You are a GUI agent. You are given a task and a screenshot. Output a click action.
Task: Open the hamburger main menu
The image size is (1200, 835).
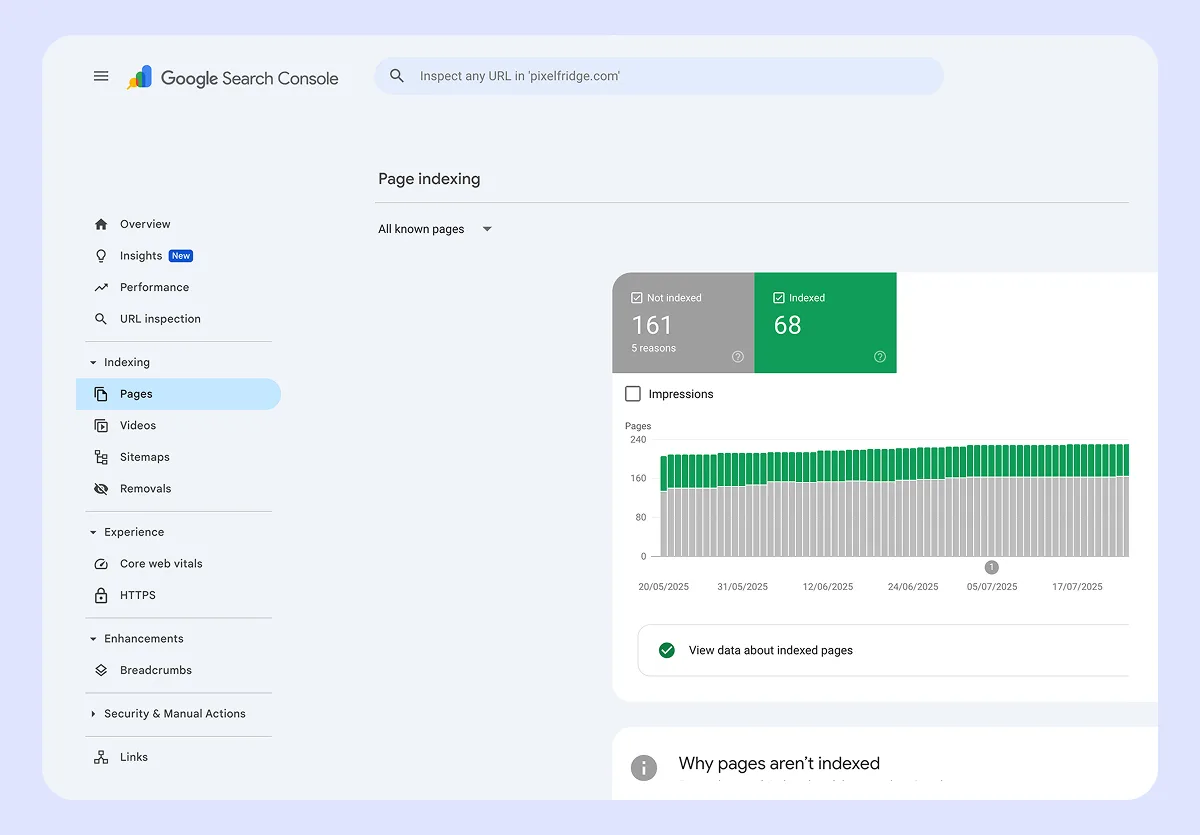[101, 76]
